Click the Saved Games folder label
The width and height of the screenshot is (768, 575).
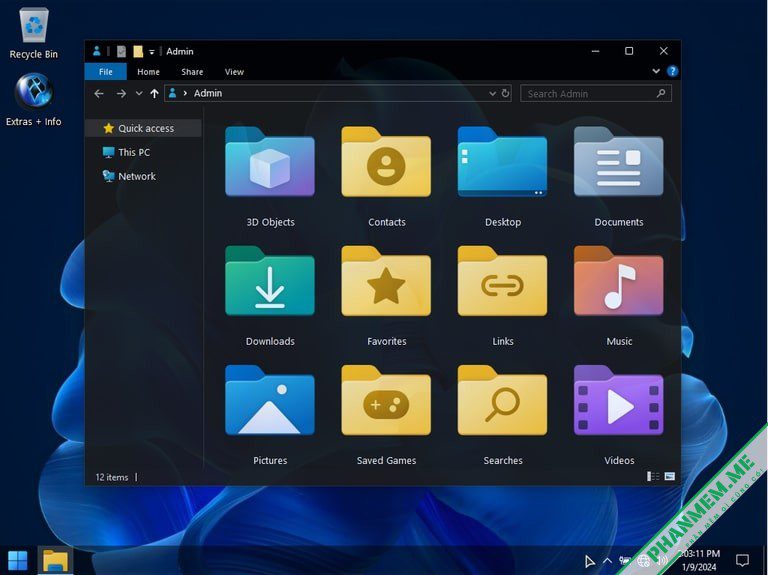386,460
